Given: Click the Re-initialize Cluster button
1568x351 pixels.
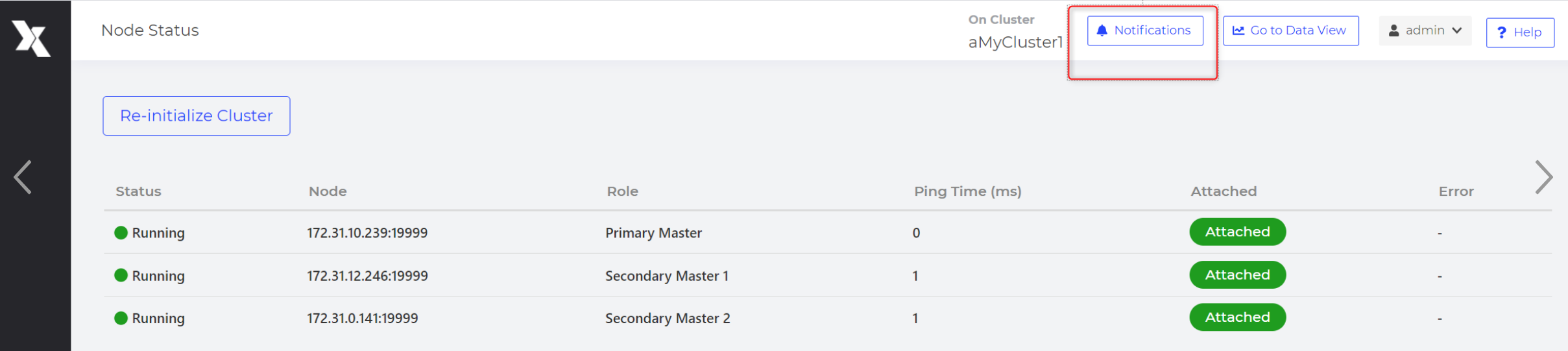Looking at the screenshot, I should tap(197, 115).
